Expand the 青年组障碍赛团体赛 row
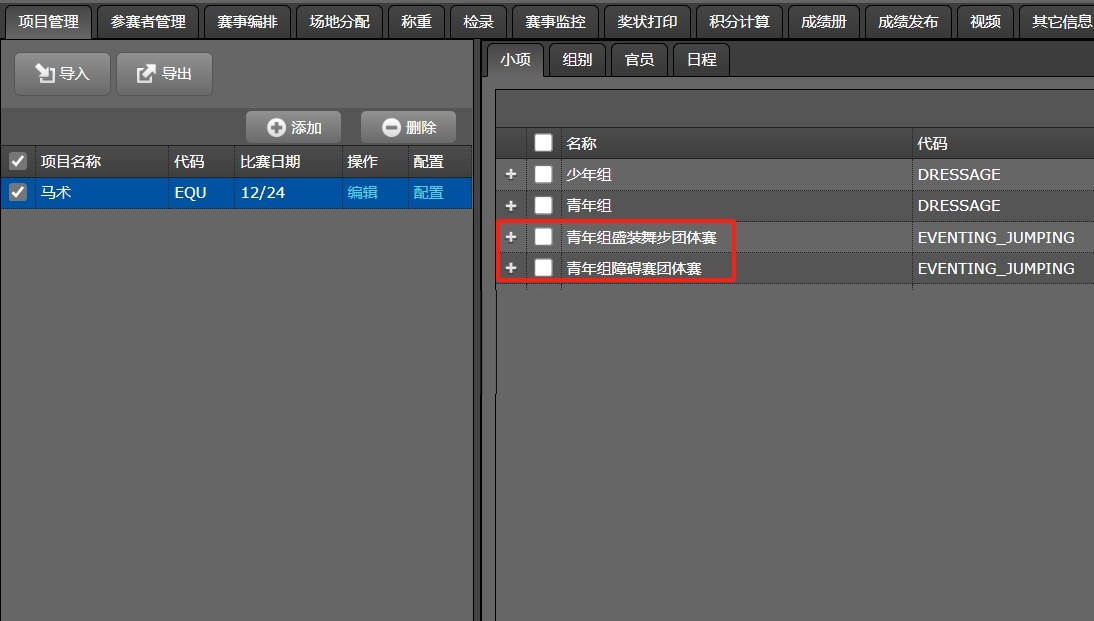The width and height of the screenshot is (1094, 621). 511,268
